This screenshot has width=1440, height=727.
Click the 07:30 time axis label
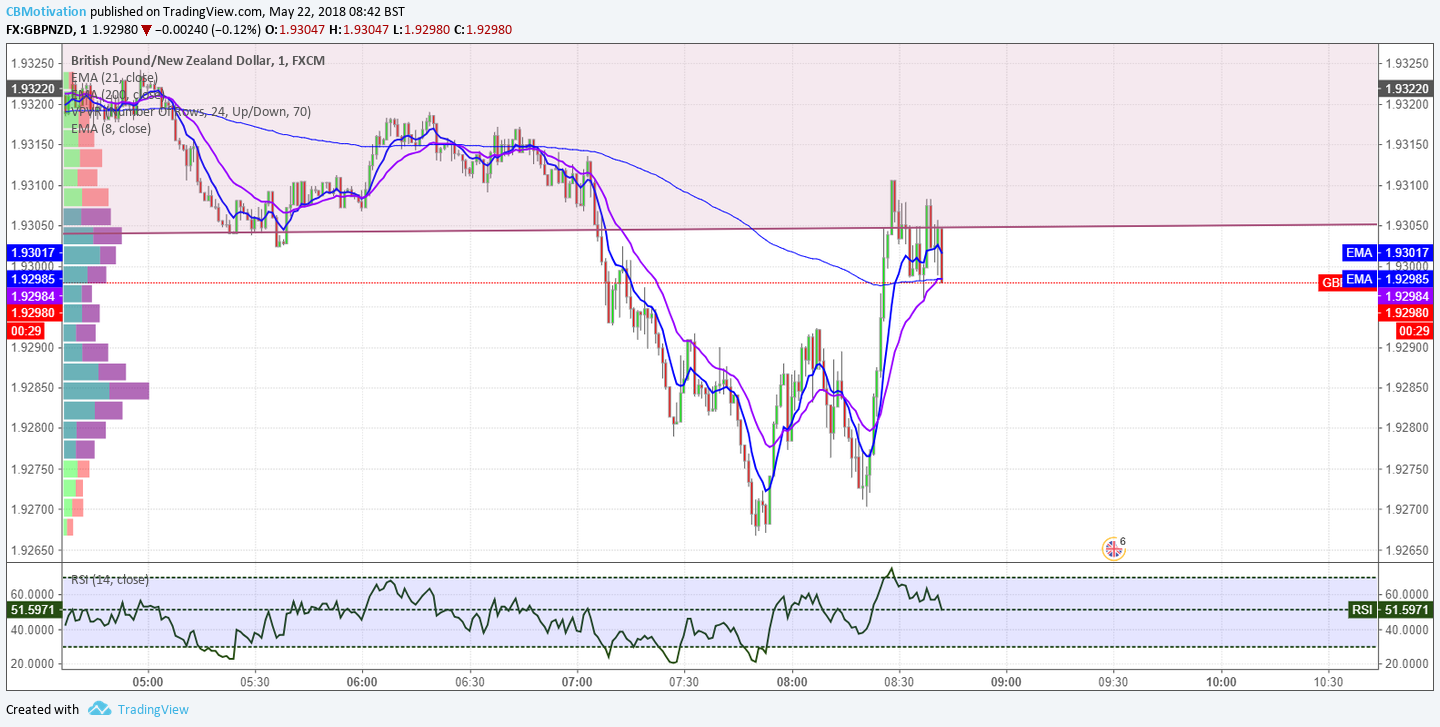(684, 682)
